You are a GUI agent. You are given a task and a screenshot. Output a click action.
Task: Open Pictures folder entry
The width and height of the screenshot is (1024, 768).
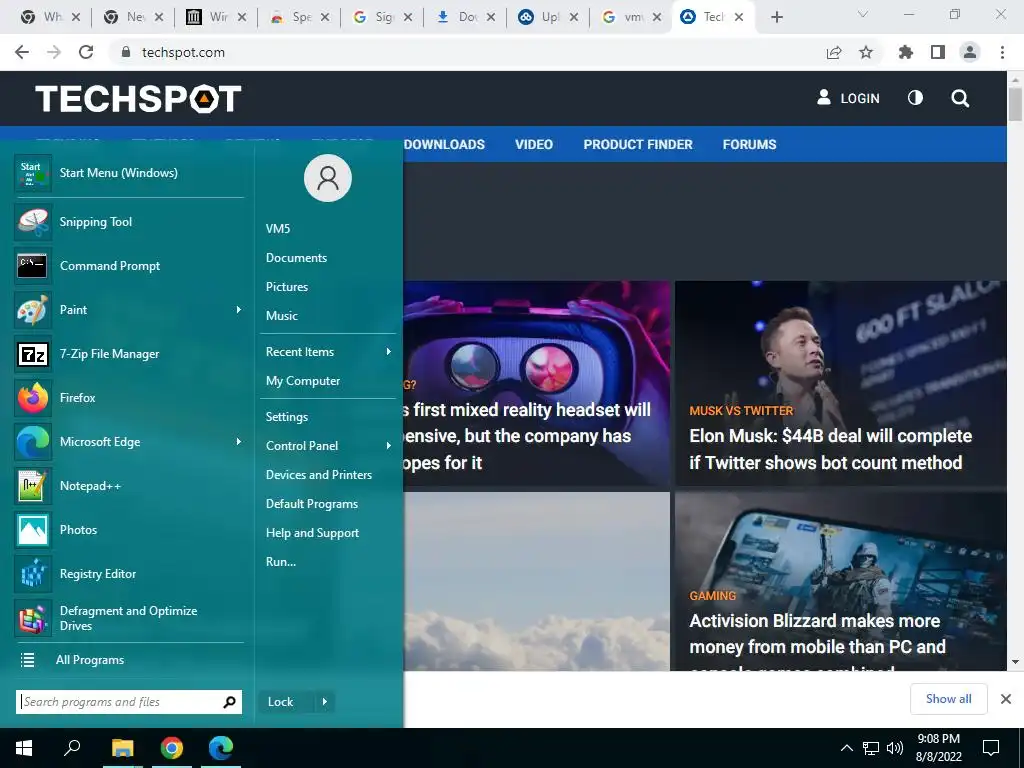click(287, 287)
